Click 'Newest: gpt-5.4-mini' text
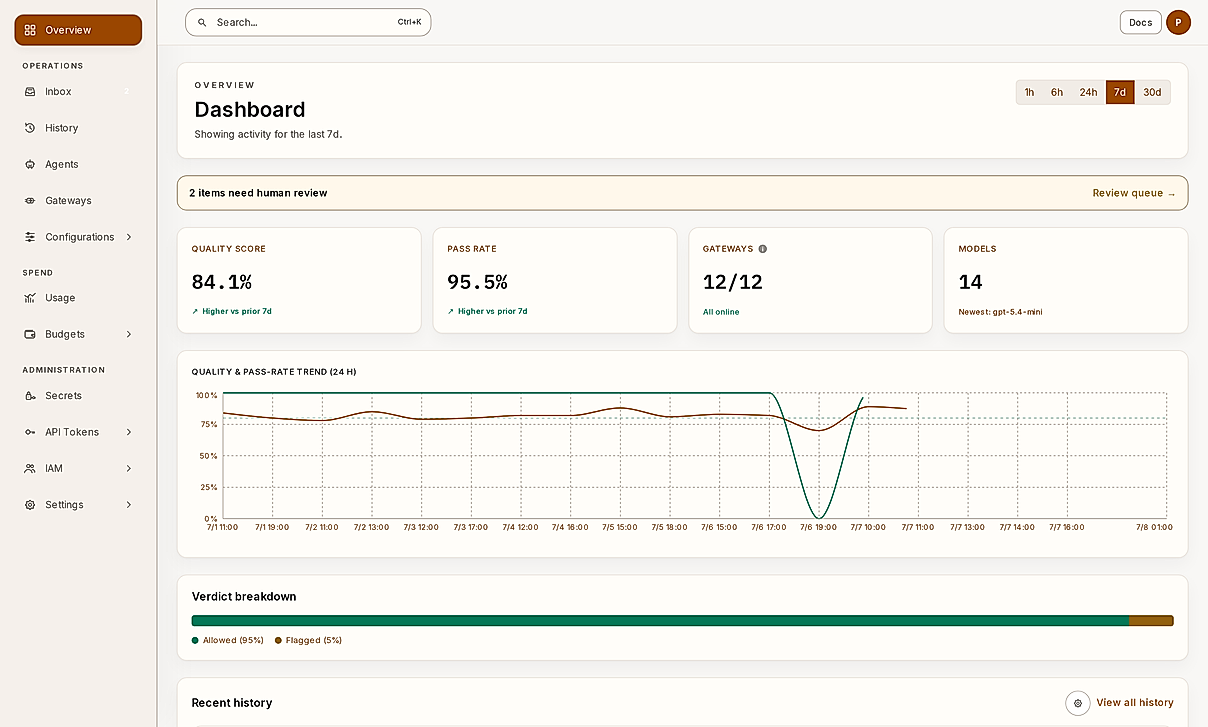Screen dimensions: 1208x727 pyautogui.click(x=1000, y=312)
